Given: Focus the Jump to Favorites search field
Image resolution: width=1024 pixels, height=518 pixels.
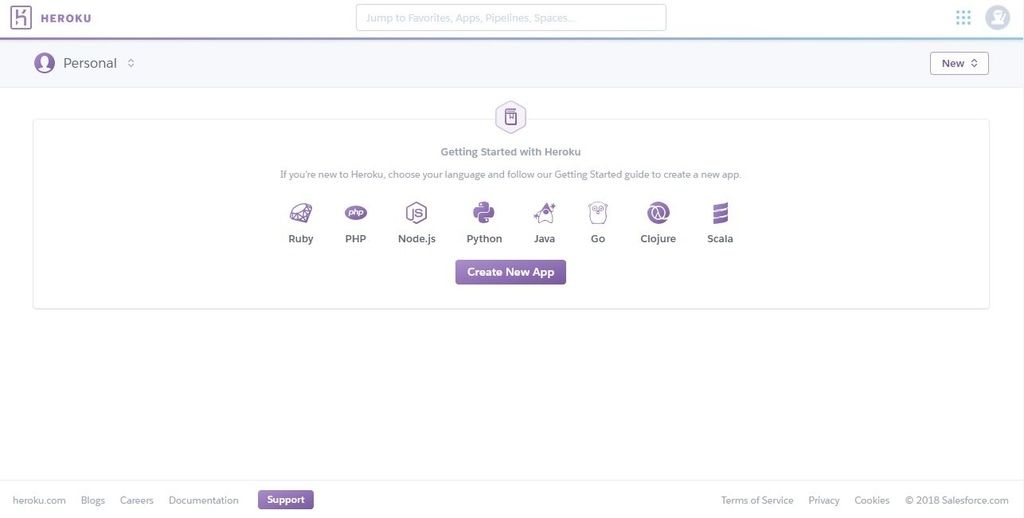Looking at the screenshot, I should 511,18.
